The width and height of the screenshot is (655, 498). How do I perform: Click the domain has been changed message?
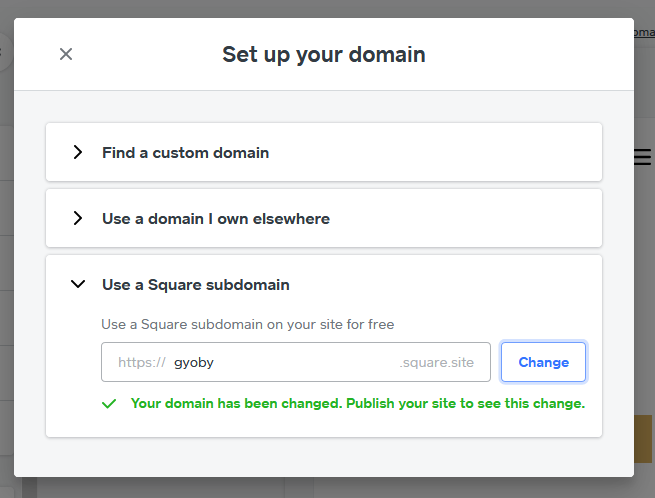(x=358, y=403)
